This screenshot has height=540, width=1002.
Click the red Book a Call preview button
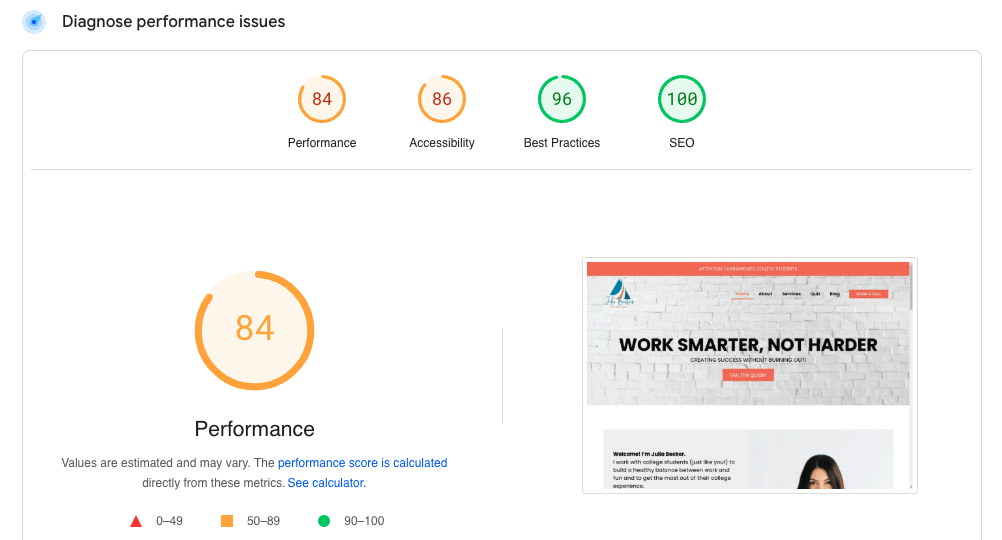point(868,294)
